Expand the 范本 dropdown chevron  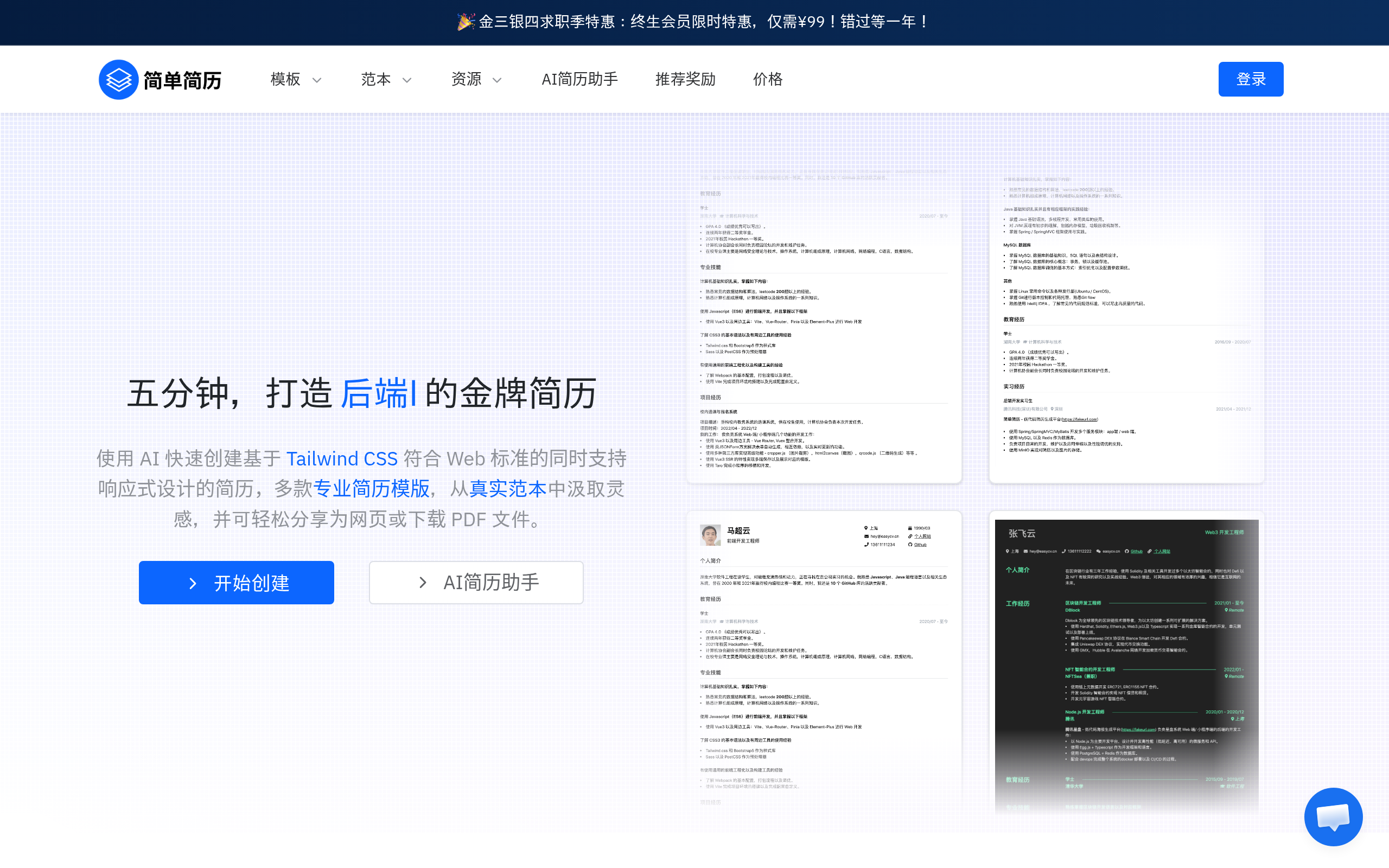coord(407,80)
